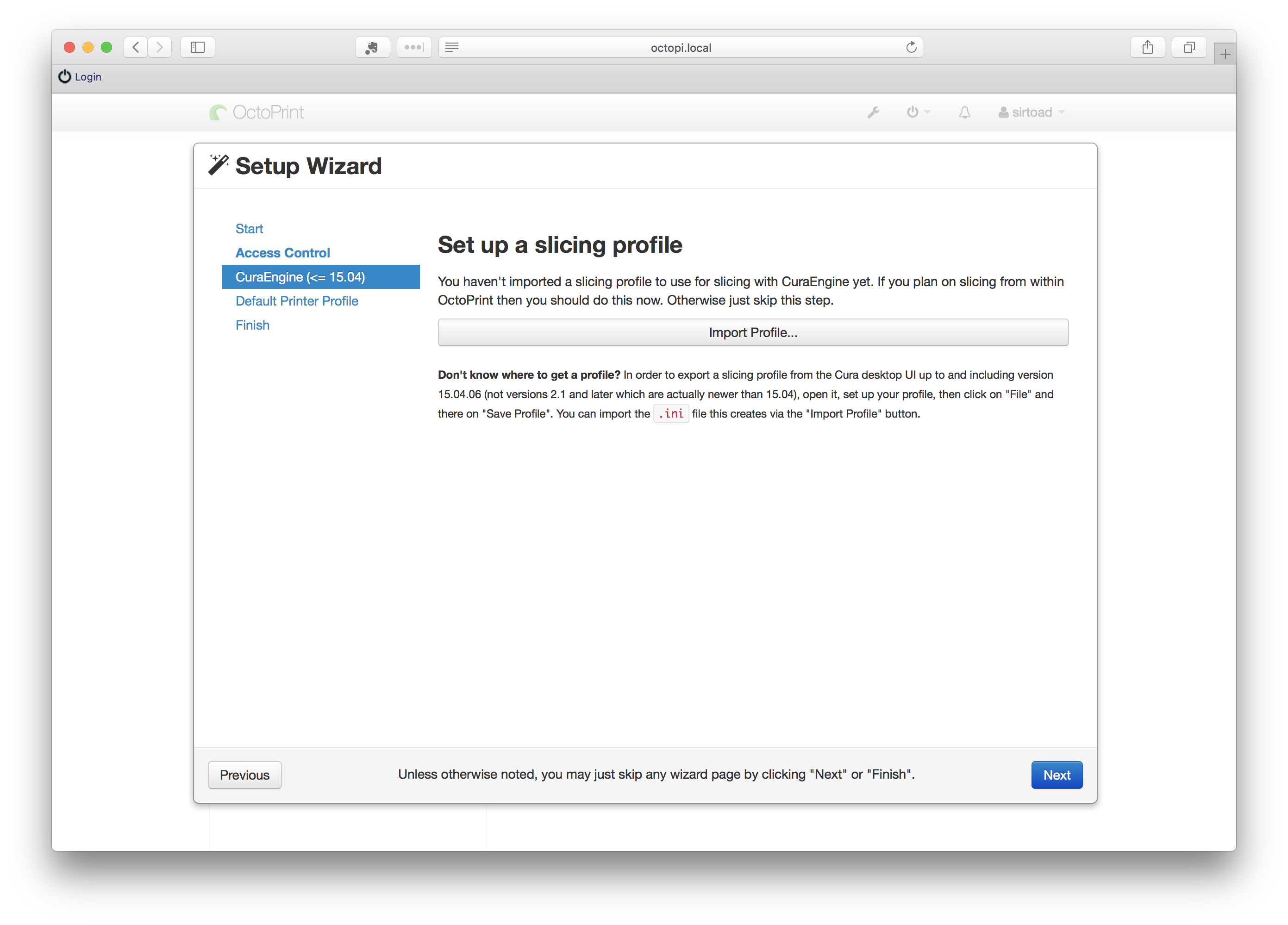Click the browser back navigation icon
Viewport: 1288px width, 925px height.
tap(137, 47)
